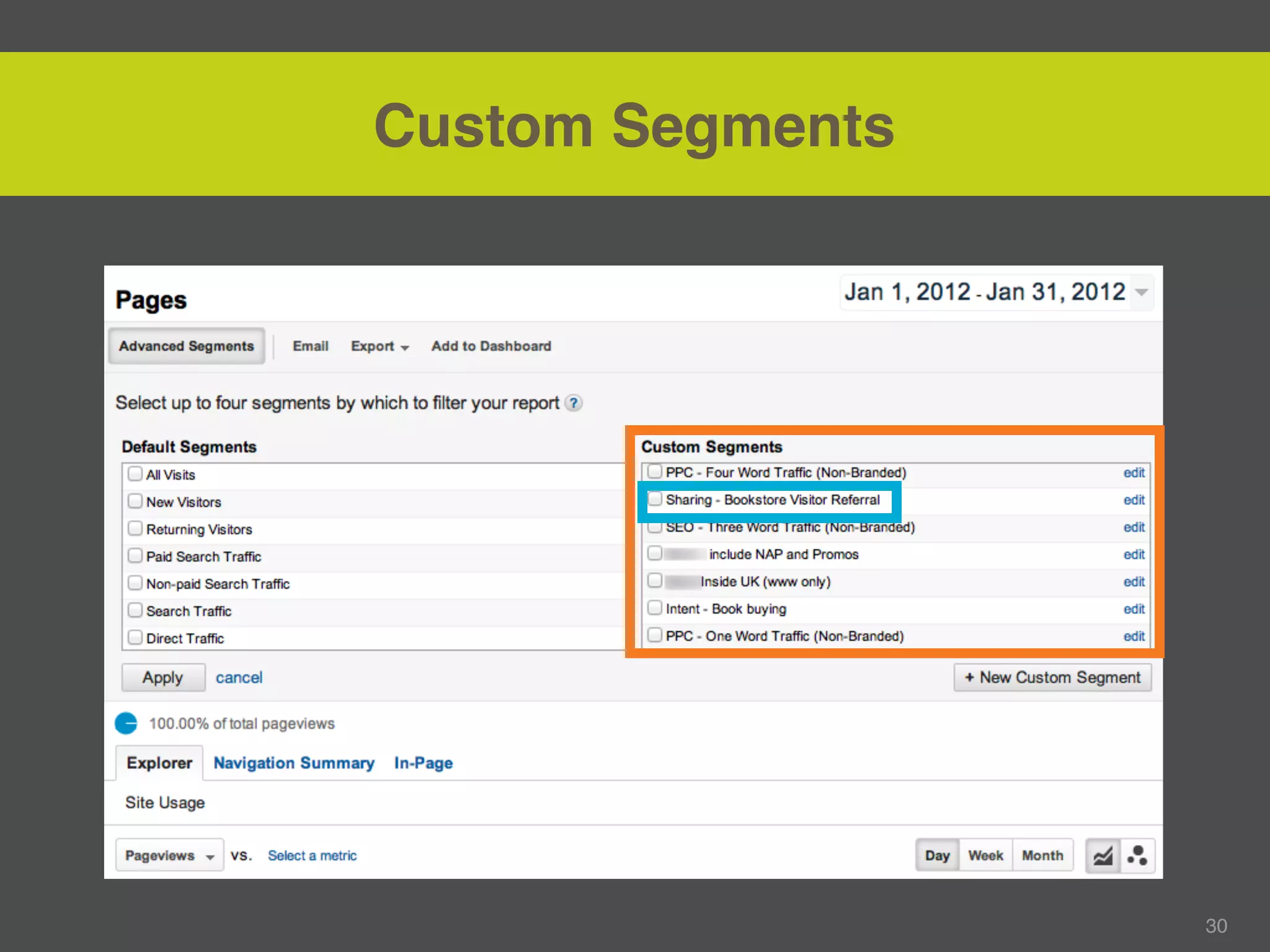Set graph granularity to Month
The height and width of the screenshot is (952, 1270).
1043,856
